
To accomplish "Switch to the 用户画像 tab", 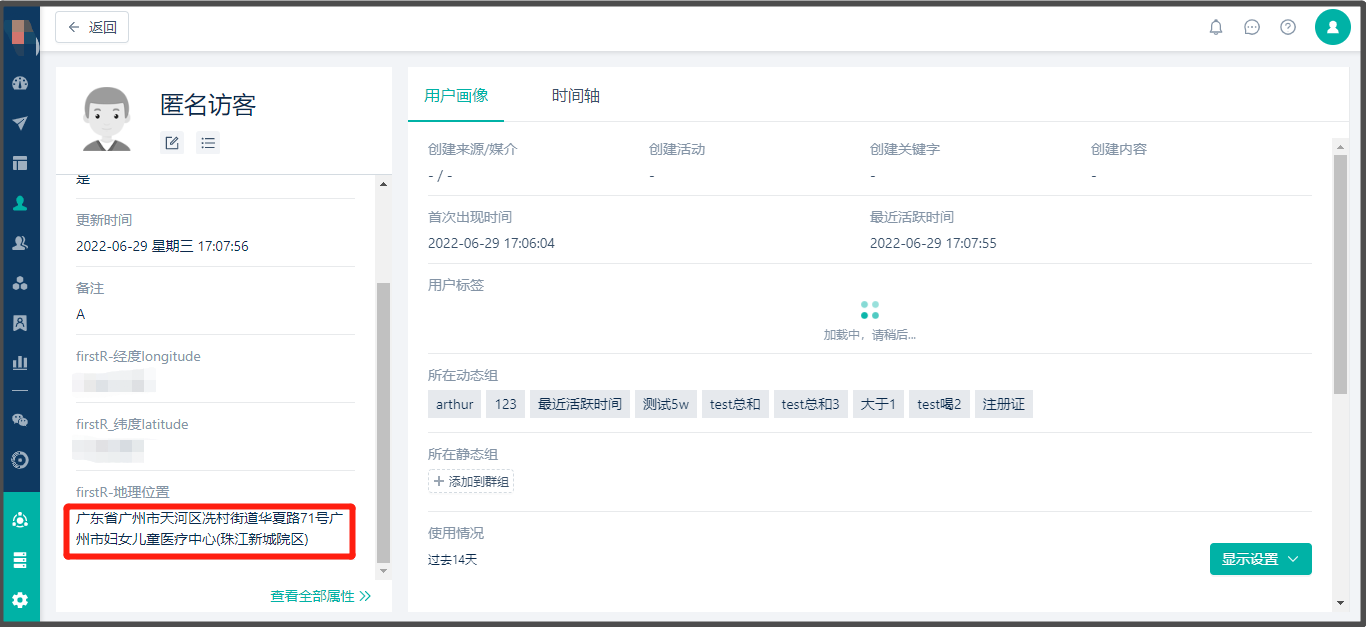I will pos(456,96).
